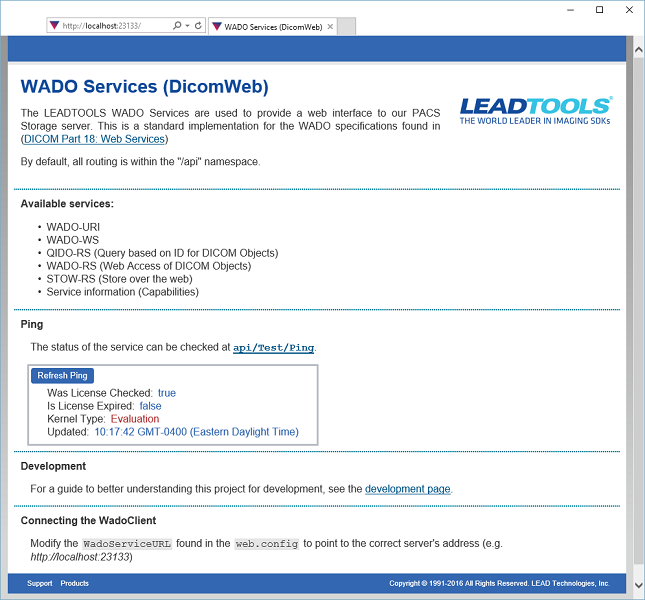Click the QIDO-RS list item
Image resolution: width=645 pixels, height=600 pixels.
point(162,253)
